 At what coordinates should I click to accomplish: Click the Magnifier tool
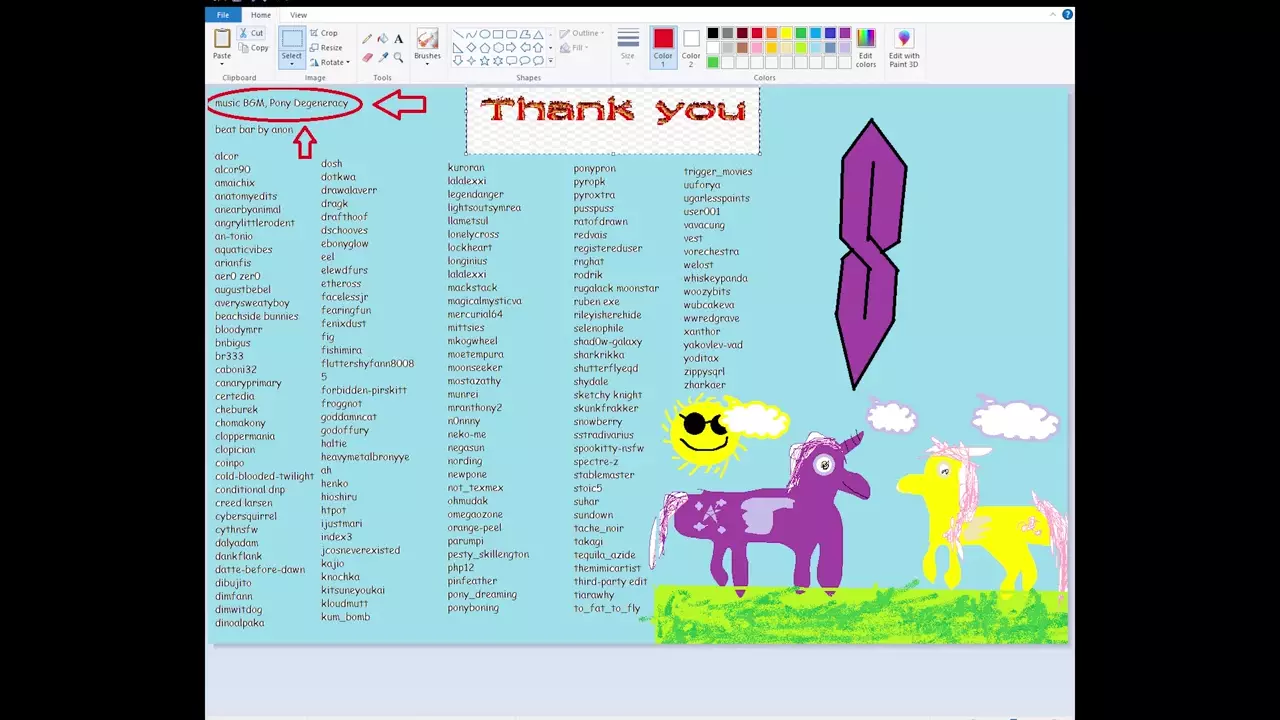(398, 57)
